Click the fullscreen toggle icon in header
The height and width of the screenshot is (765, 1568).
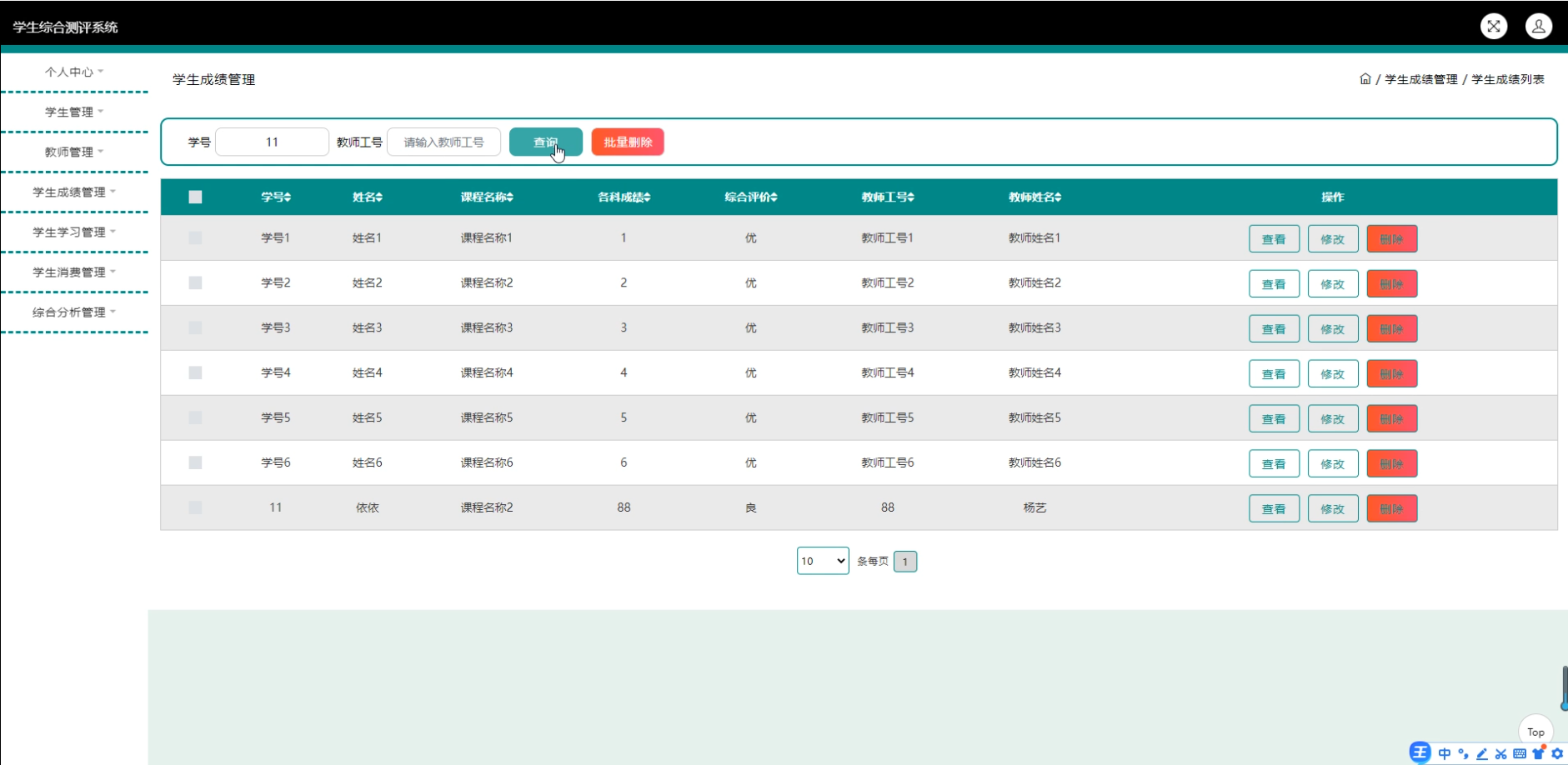coord(1493,27)
